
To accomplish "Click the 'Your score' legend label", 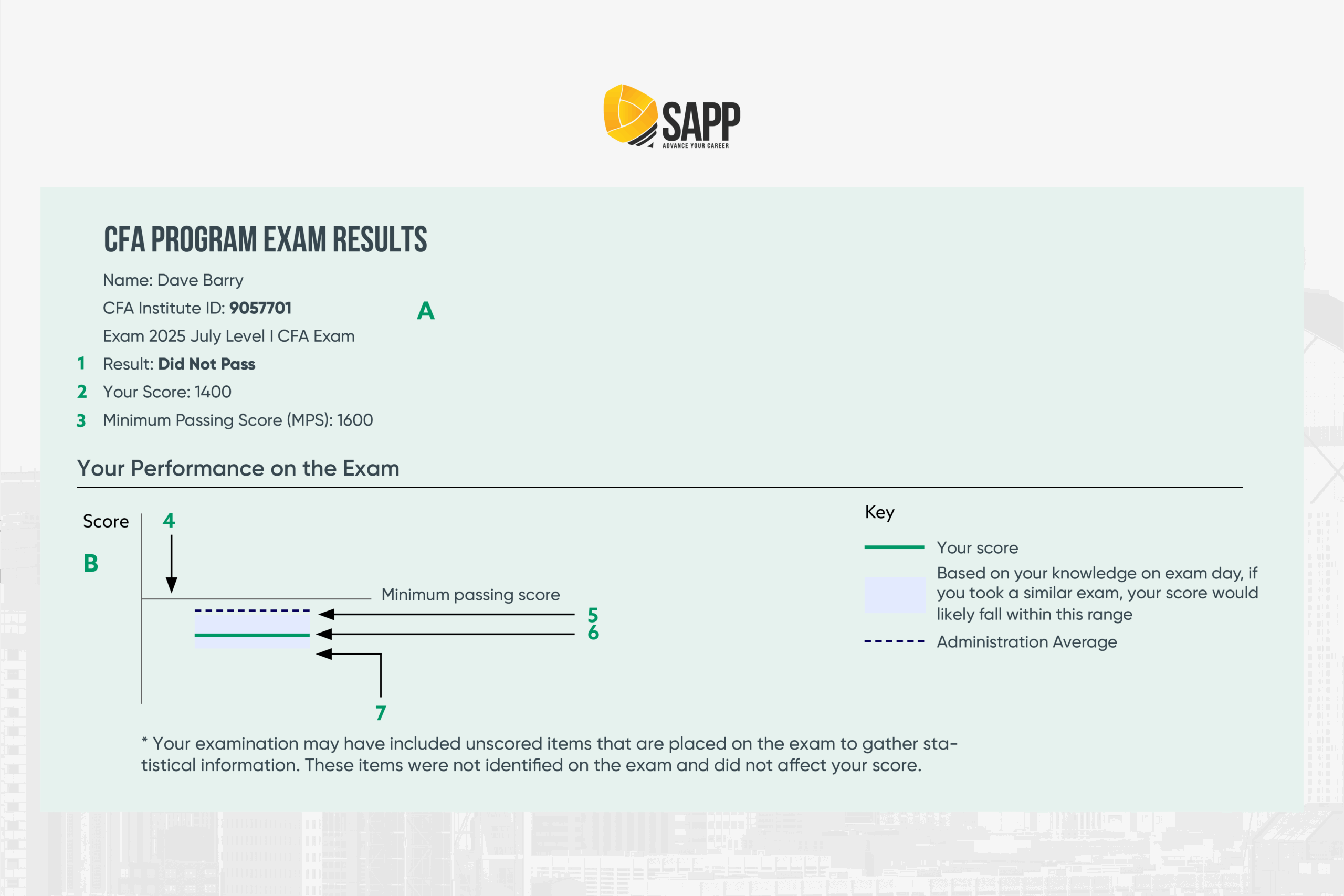I will click(977, 548).
